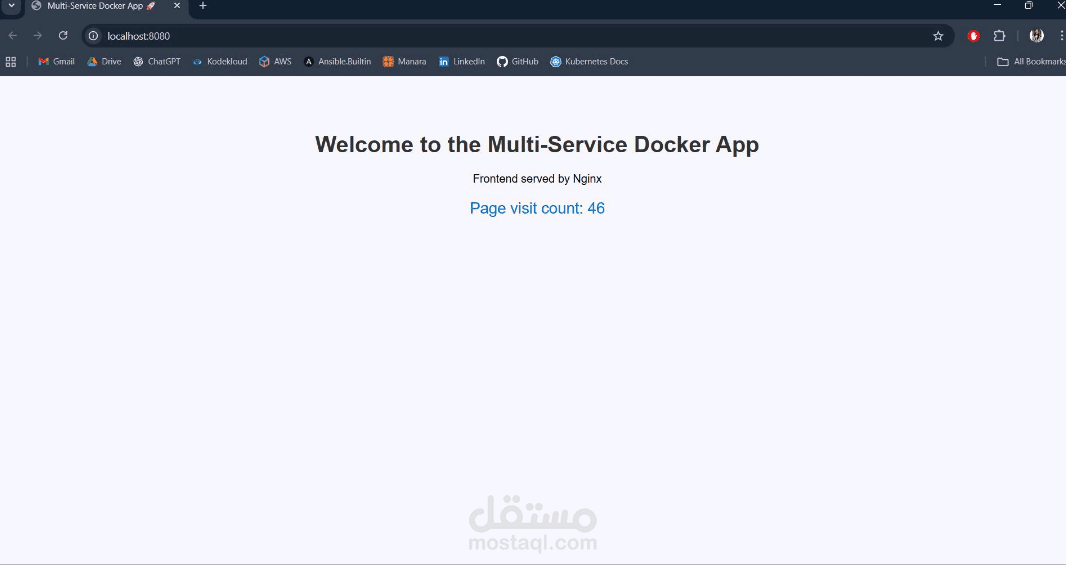This screenshot has height=565, width=1066.
Task: Open a new tab with plus button
Action: coord(203,6)
